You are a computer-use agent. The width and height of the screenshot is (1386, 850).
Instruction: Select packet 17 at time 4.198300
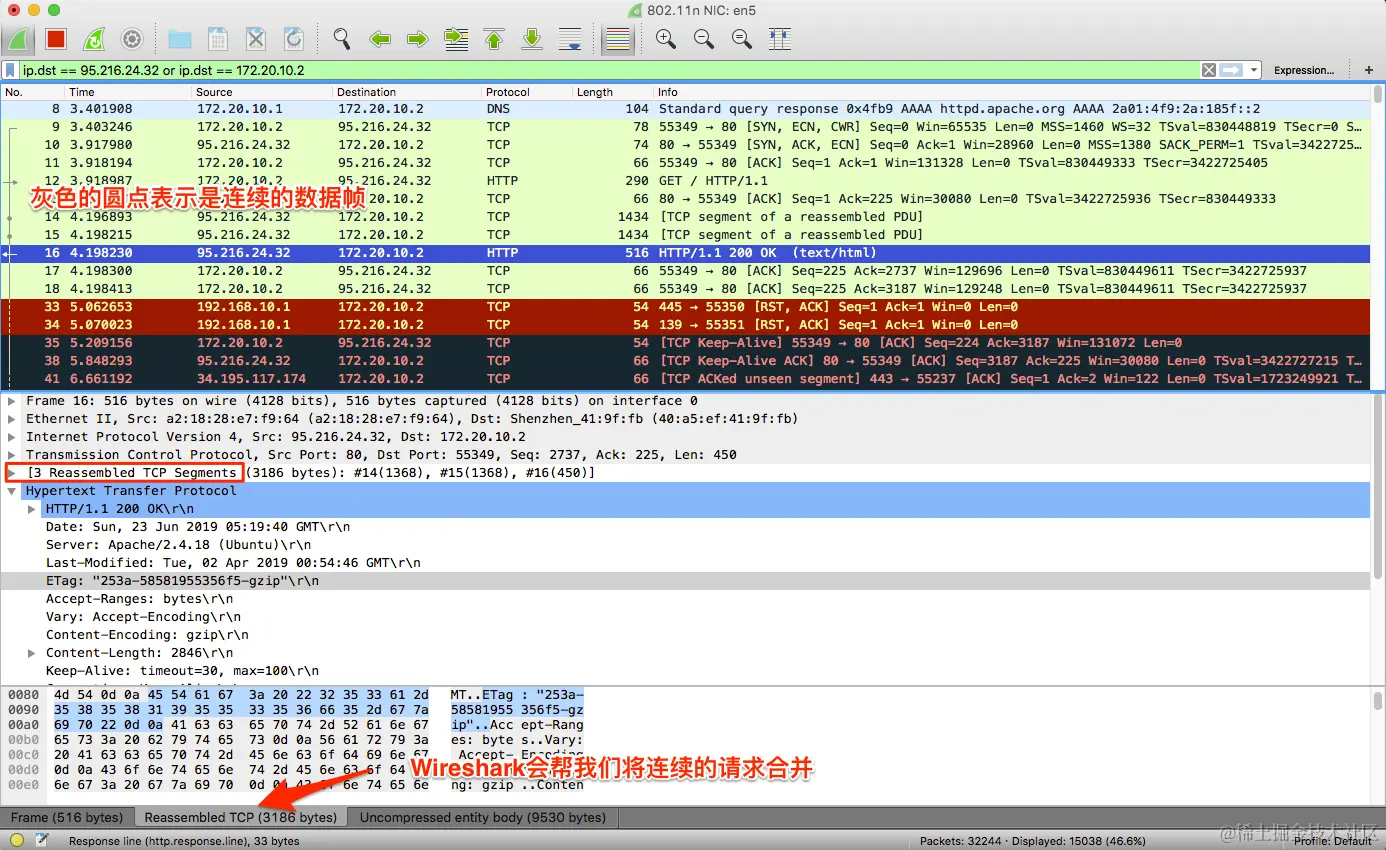click(x=685, y=271)
